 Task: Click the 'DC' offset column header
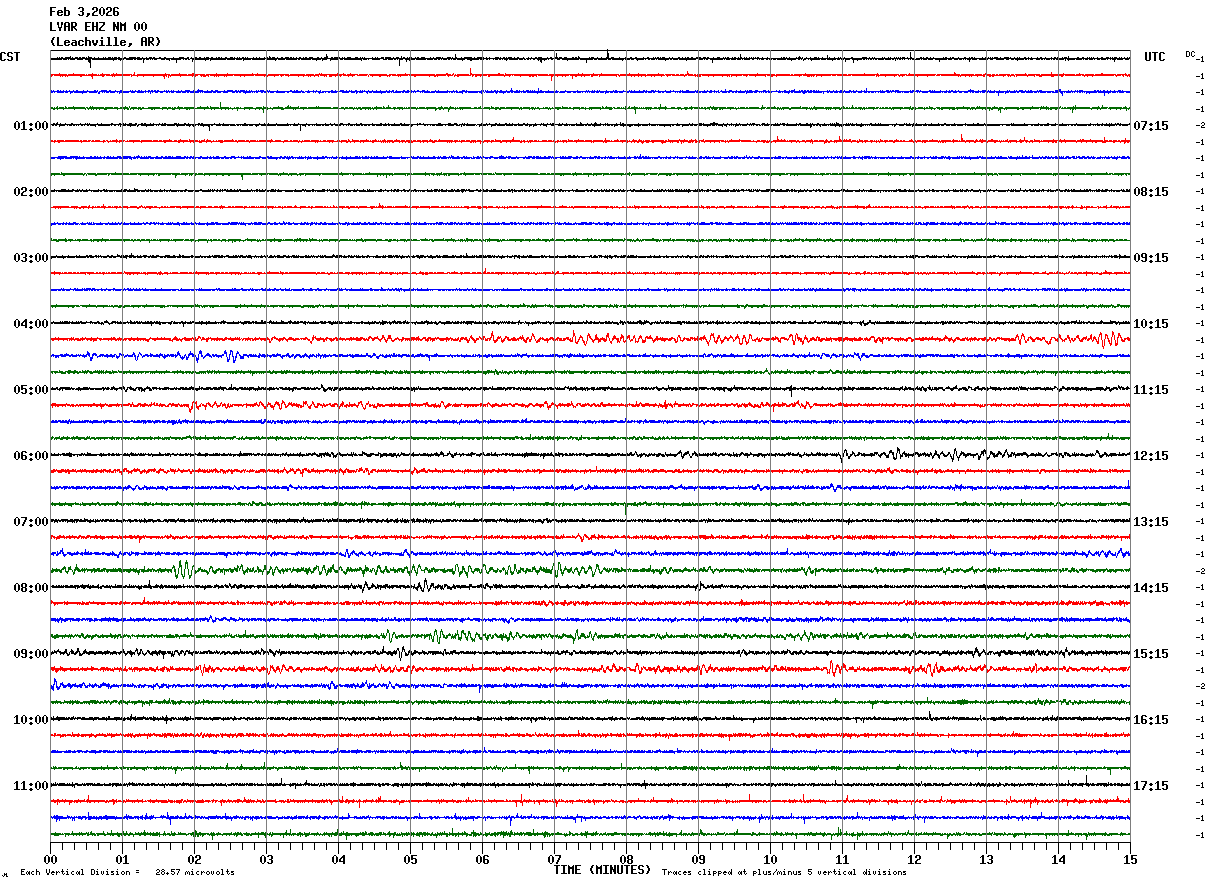click(x=1190, y=54)
